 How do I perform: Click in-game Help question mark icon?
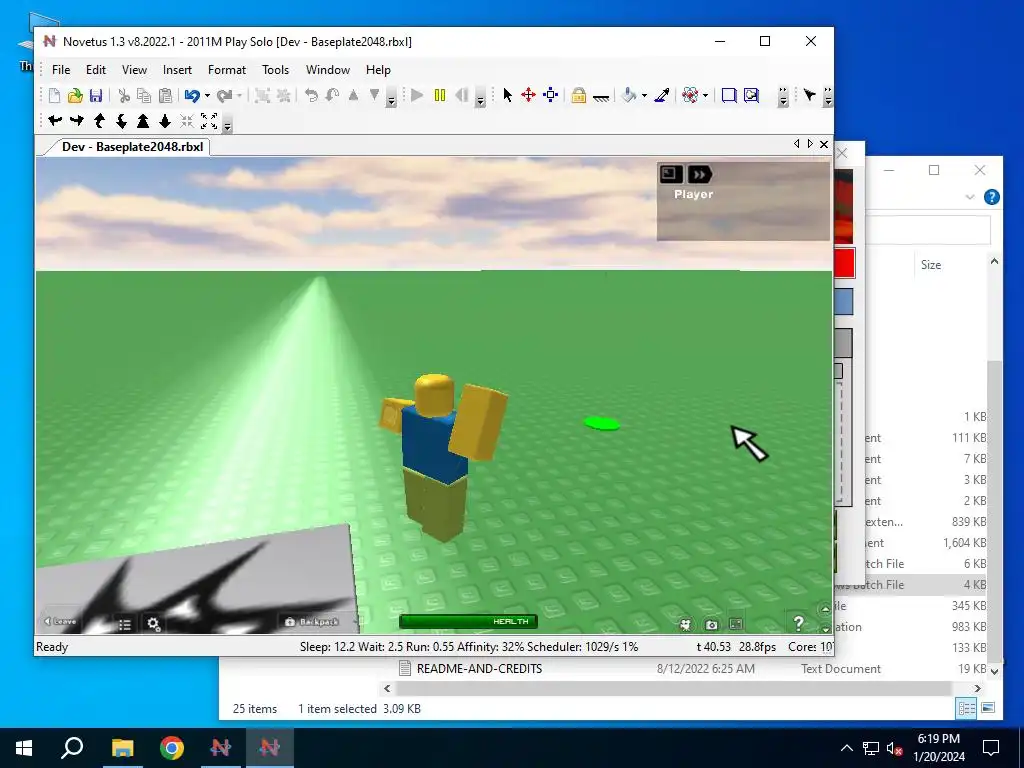[x=798, y=623]
